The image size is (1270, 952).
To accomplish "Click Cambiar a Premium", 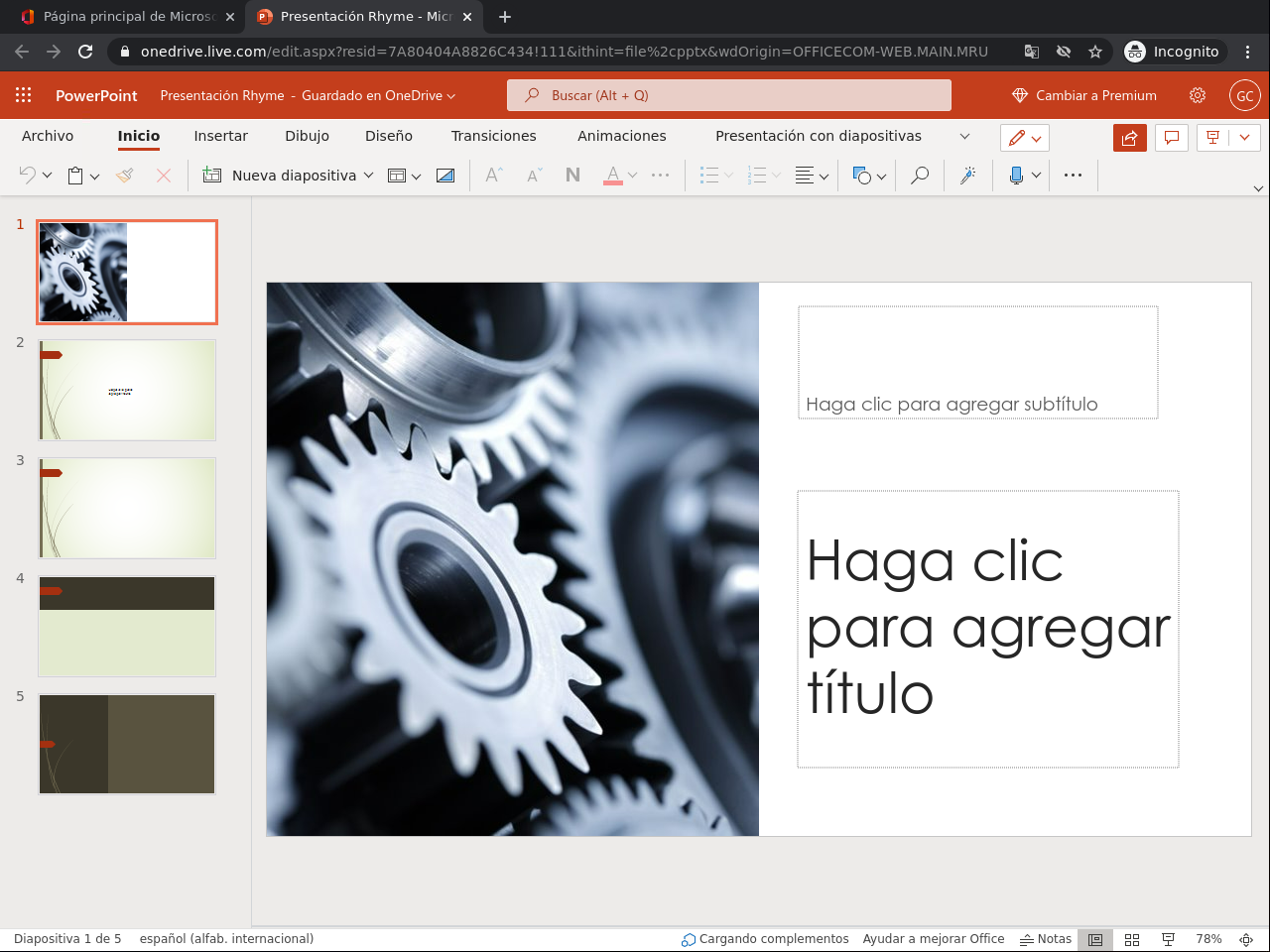I will point(1083,95).
